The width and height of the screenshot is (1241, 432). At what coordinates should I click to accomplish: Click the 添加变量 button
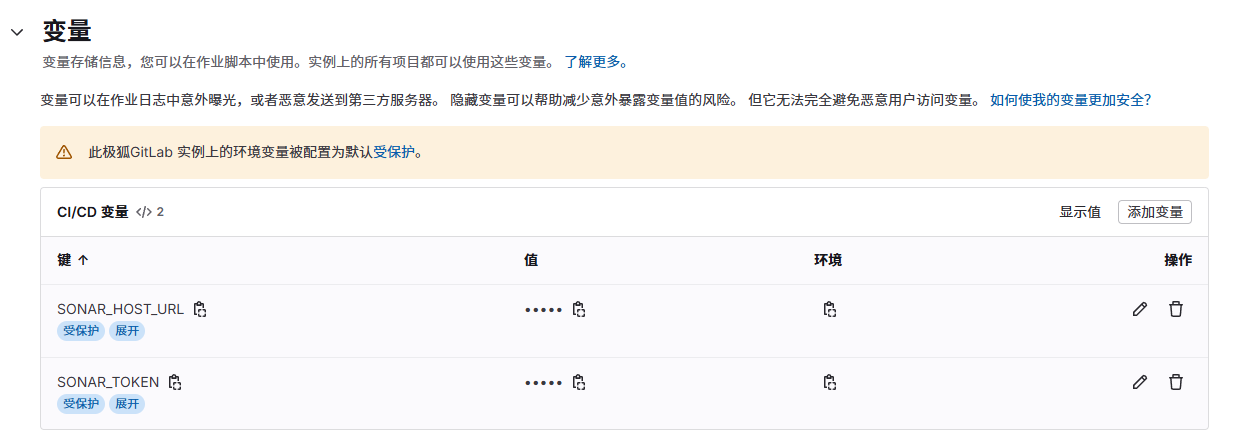(x=1155, y=212)
